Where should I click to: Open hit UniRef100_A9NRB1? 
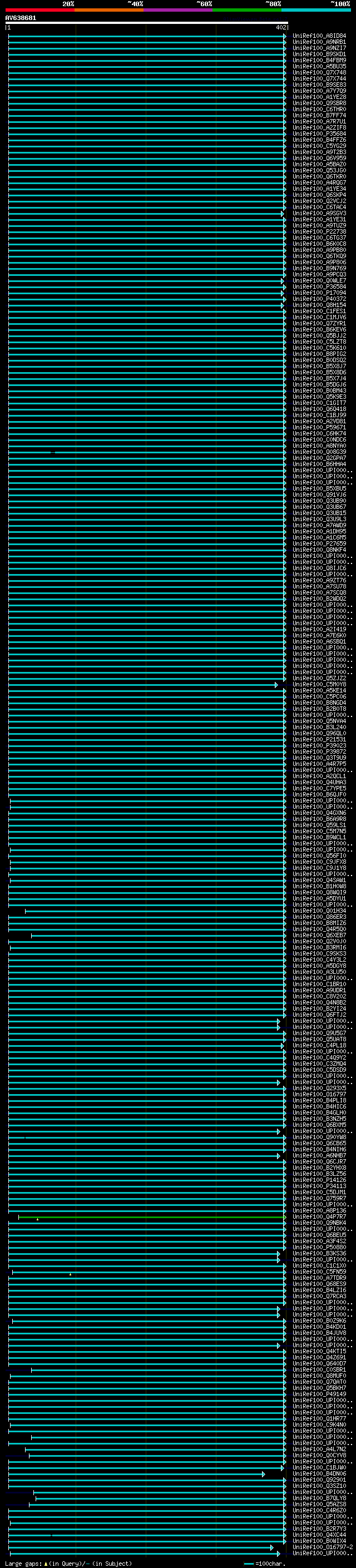pos(319,43)
